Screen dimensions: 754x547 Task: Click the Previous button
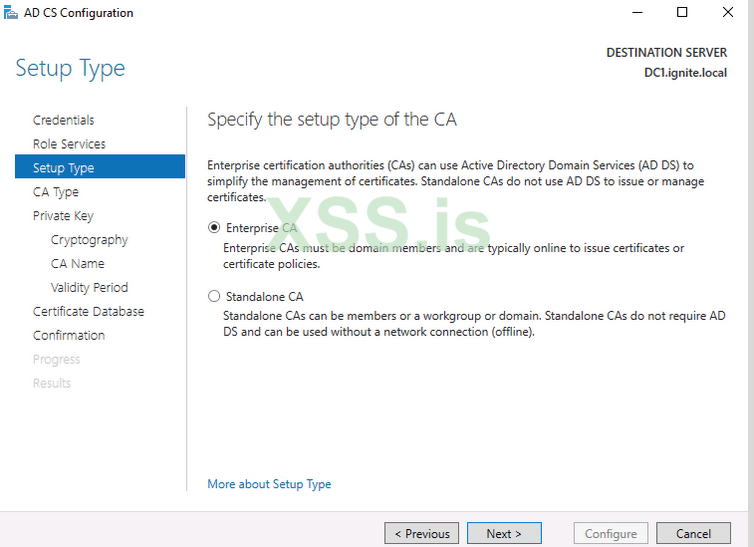[x=422, y=534]
